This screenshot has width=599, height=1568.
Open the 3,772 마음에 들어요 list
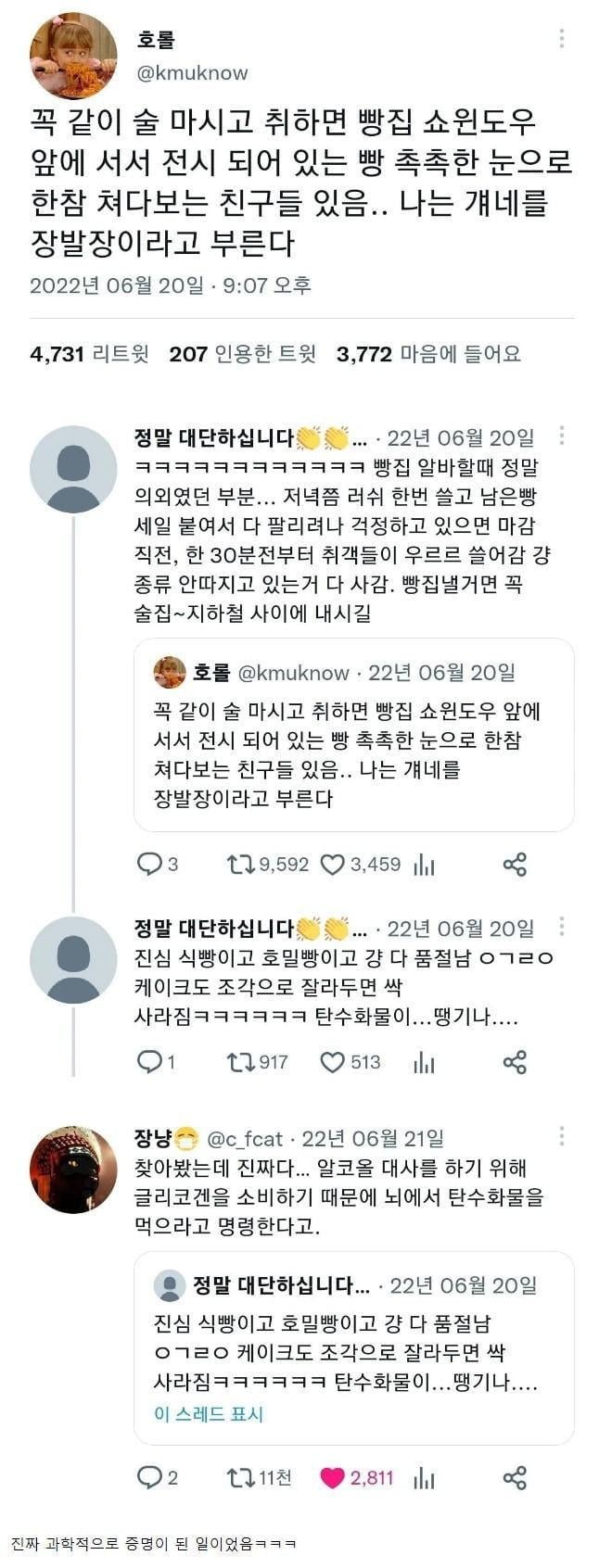click(x=427, y=353)
